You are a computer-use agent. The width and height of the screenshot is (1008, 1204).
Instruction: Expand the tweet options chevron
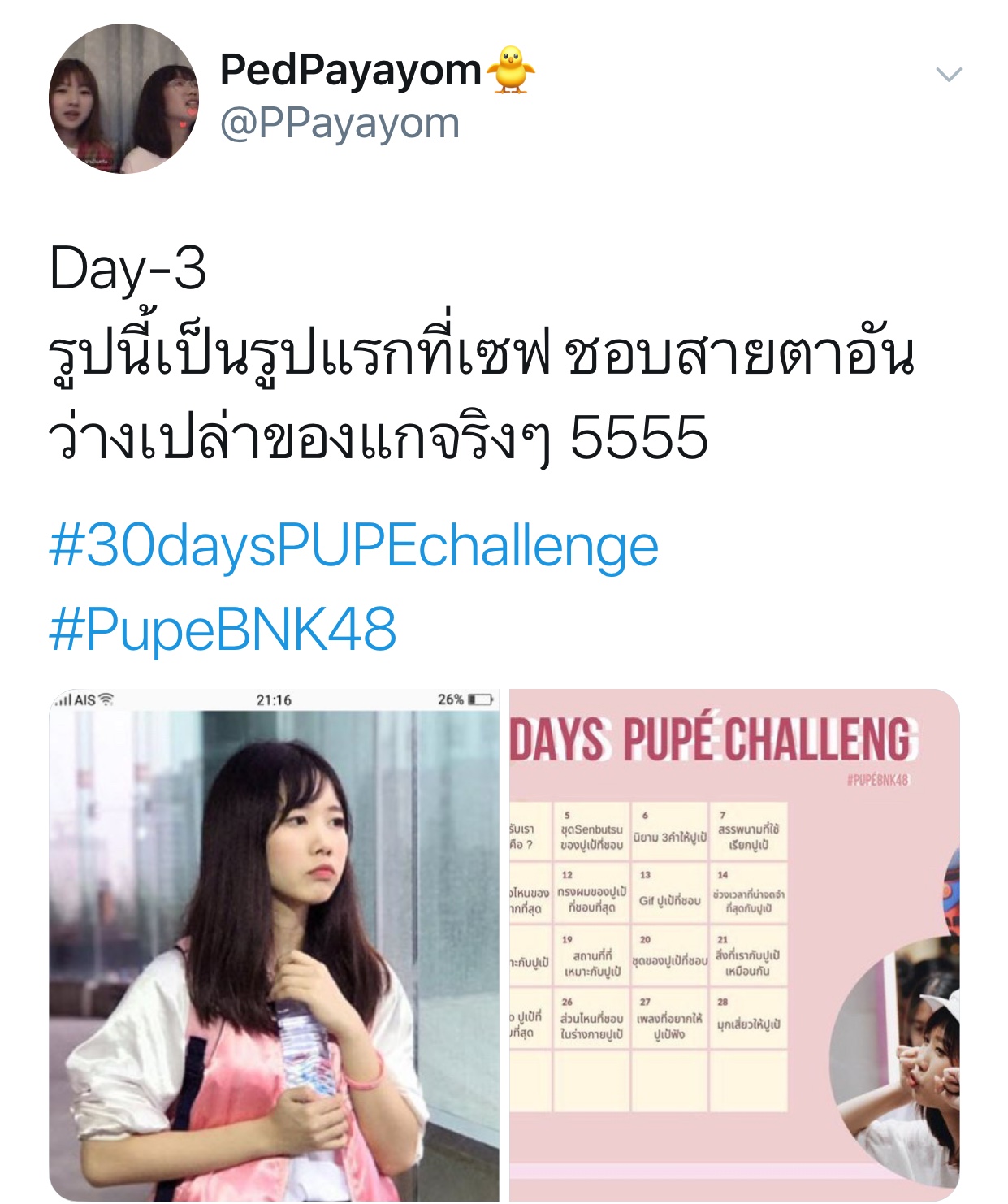click(x=948, y=75)
